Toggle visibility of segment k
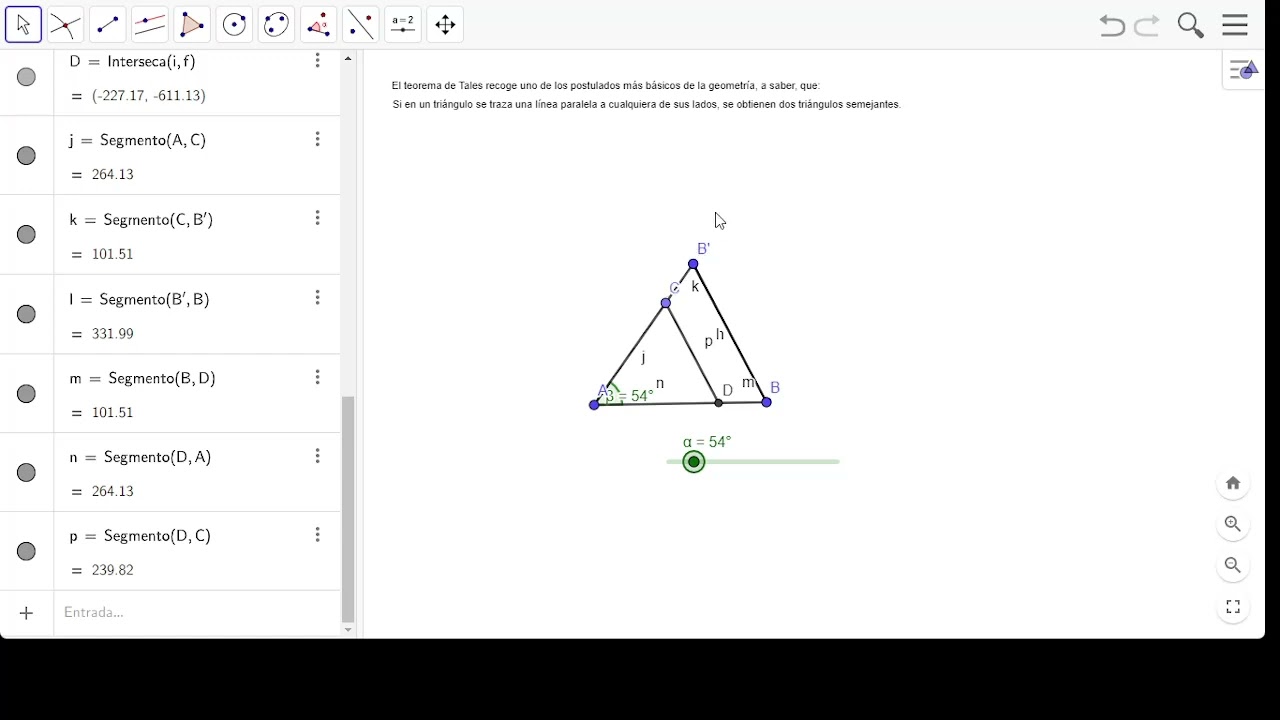 pos(27,235)
